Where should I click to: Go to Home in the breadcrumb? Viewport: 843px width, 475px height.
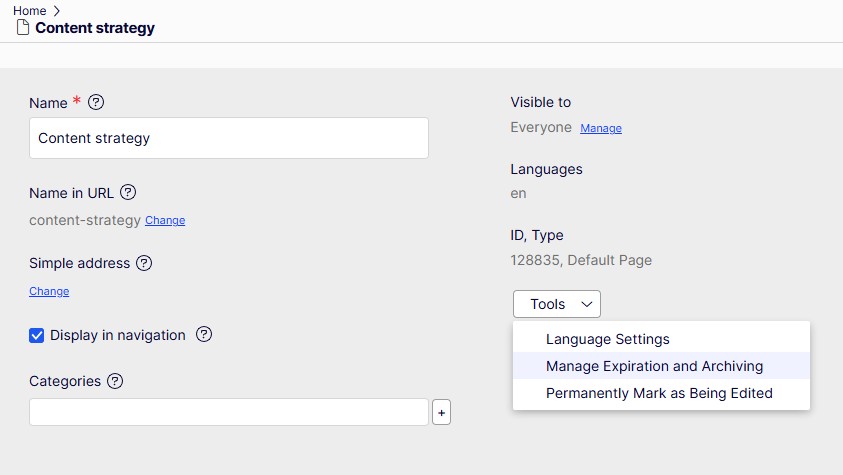29,11
